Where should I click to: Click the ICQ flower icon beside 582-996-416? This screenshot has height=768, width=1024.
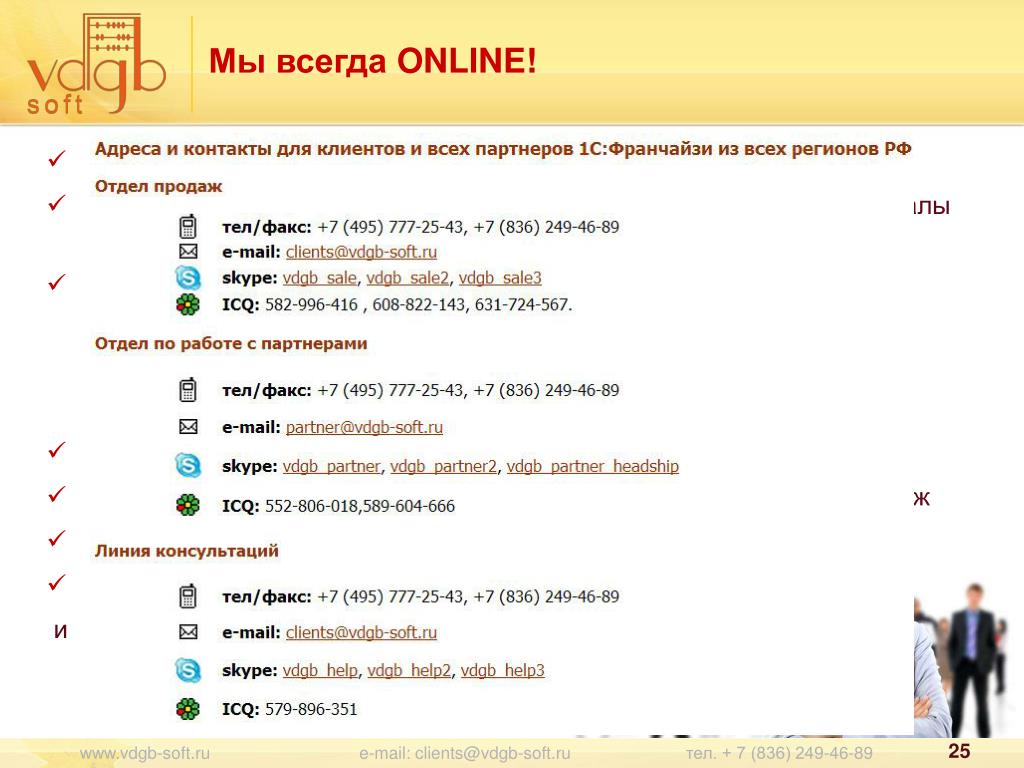[188, 304]
